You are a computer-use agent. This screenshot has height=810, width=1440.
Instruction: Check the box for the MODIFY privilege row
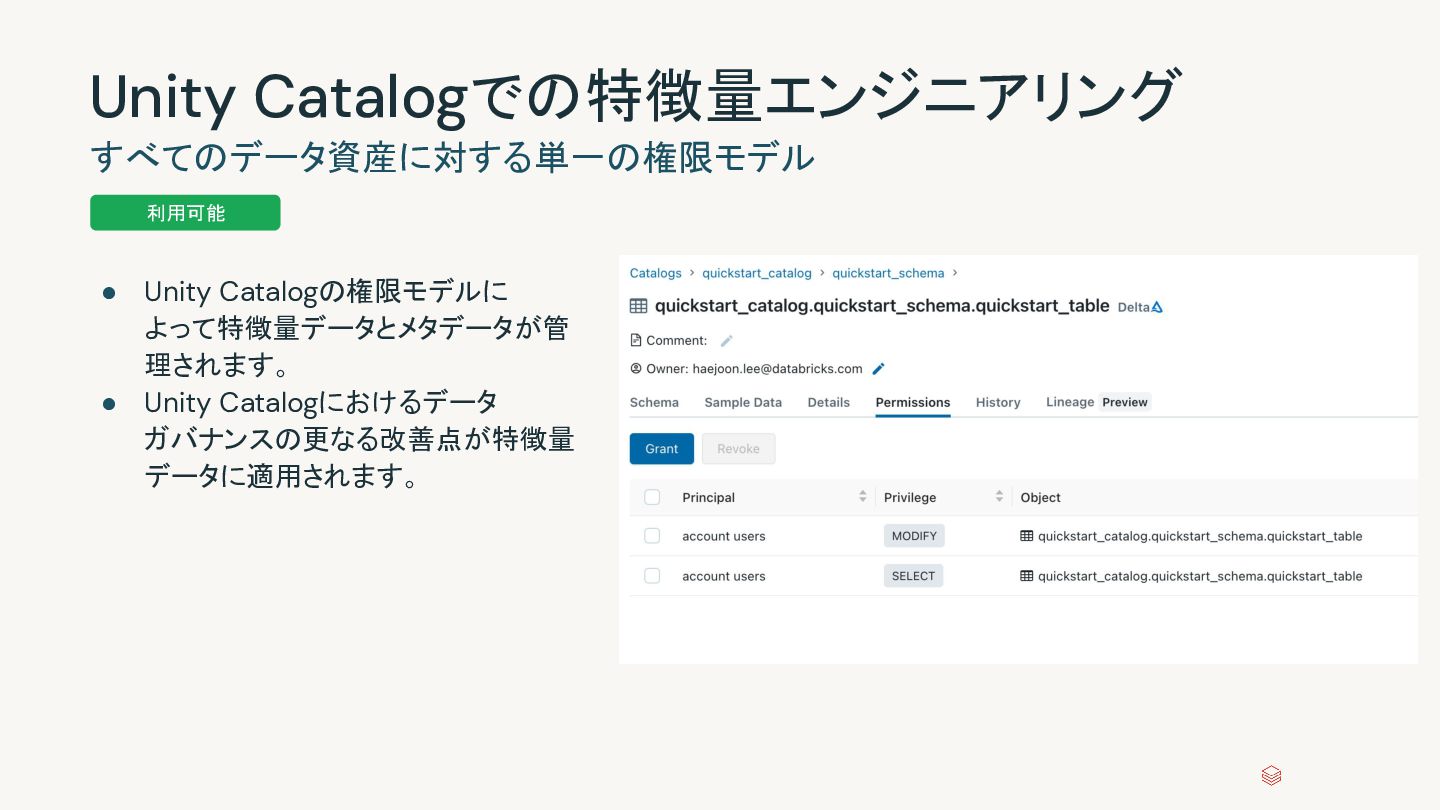click(x=652, y=536)
